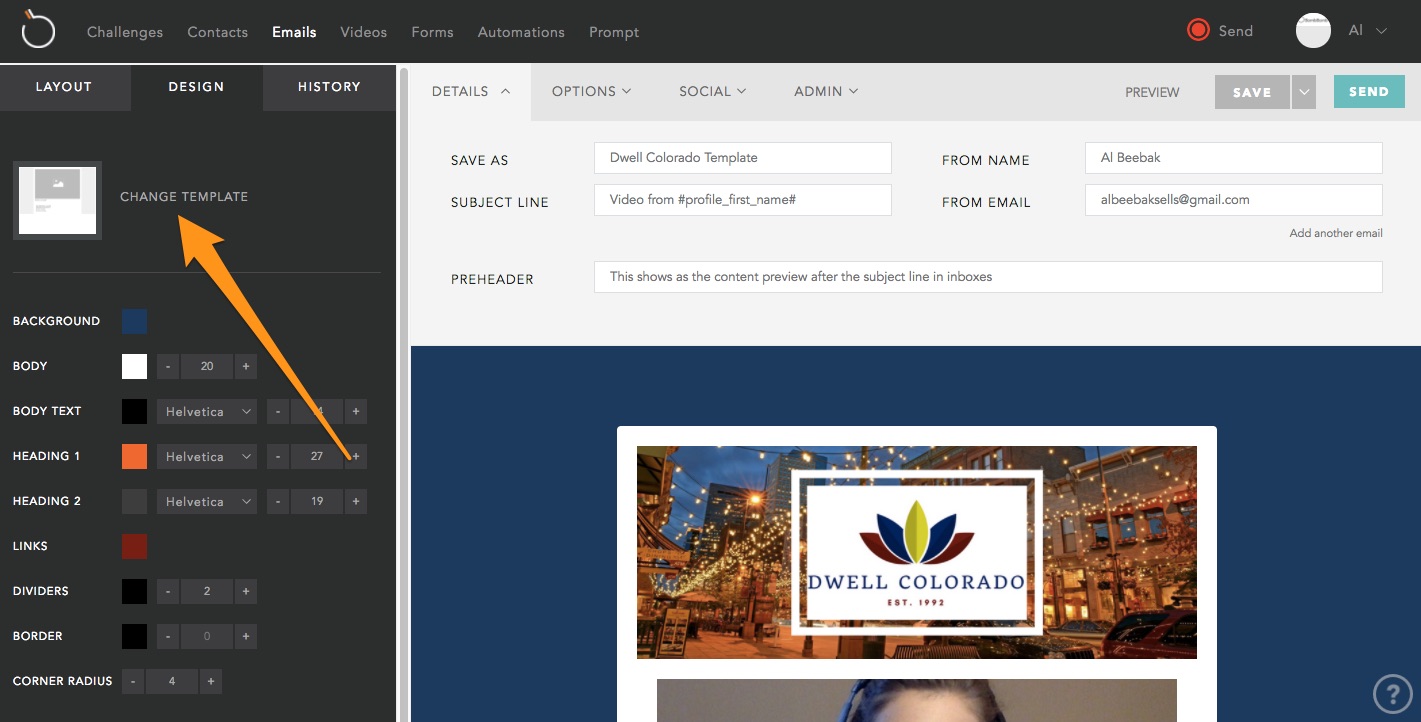Open the Challenges menu

(125, 32)
